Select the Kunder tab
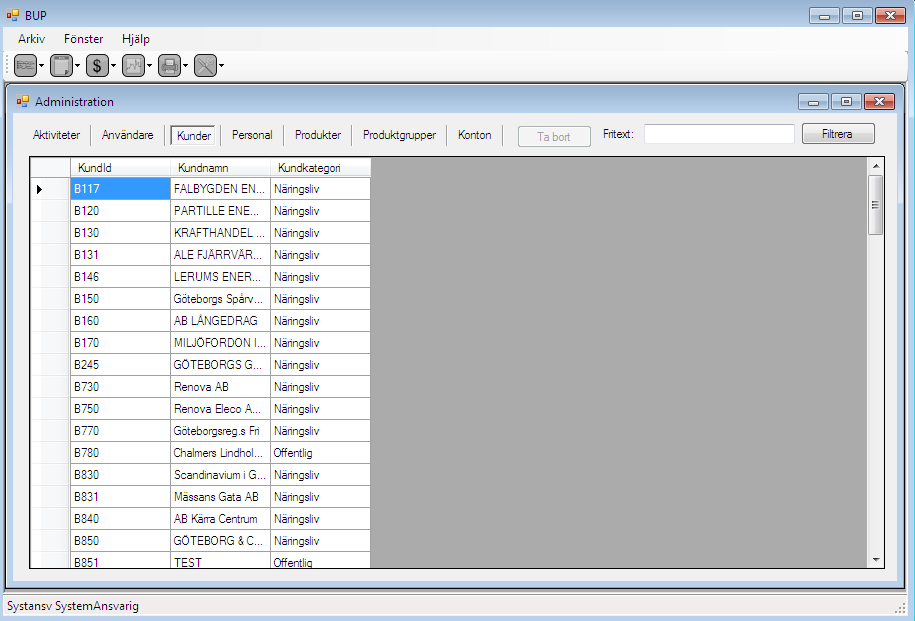This screenshot has width=915, height=621. tap(193, 135)
